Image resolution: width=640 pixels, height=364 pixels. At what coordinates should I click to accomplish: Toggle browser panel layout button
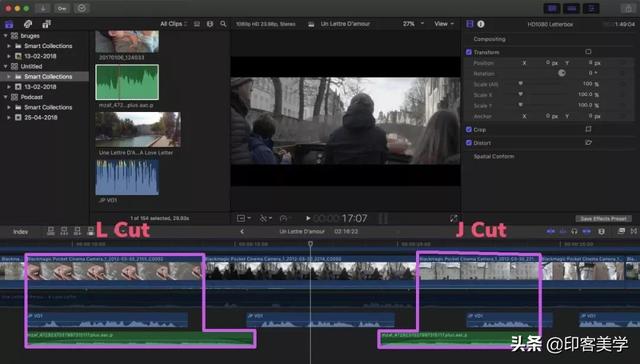click(552, 8)
